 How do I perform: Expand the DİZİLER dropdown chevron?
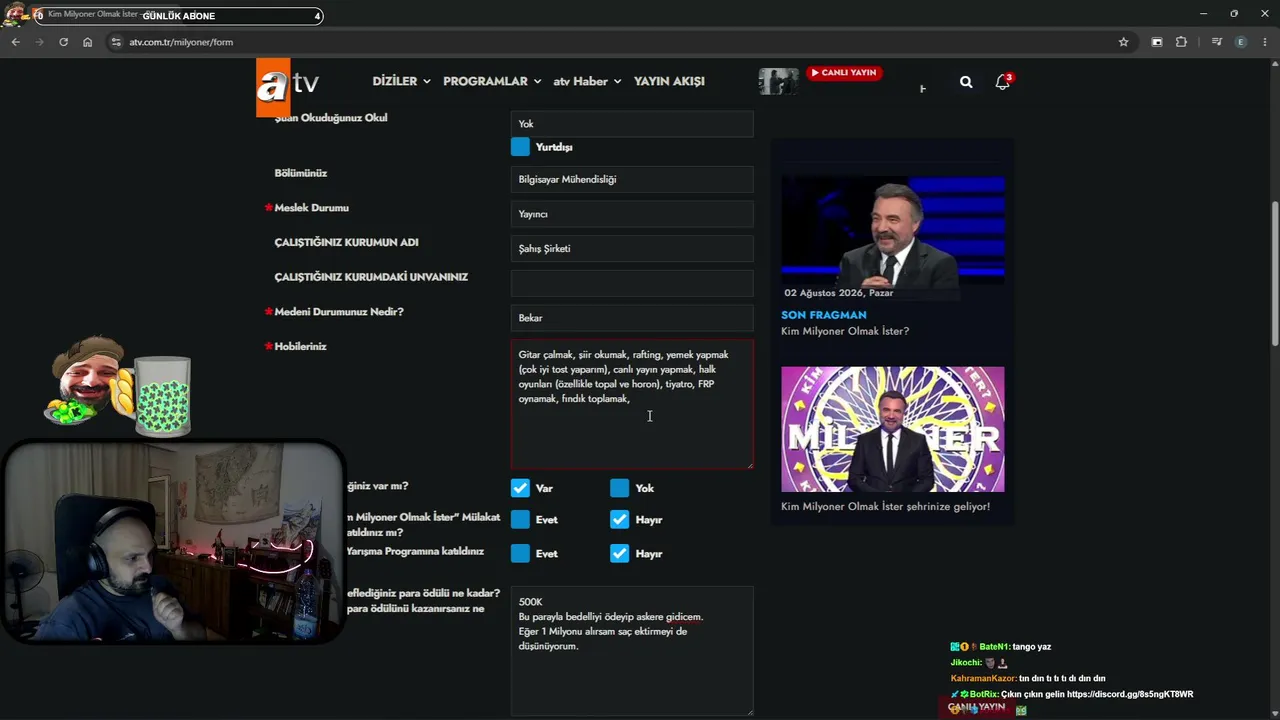click(427, 82)
